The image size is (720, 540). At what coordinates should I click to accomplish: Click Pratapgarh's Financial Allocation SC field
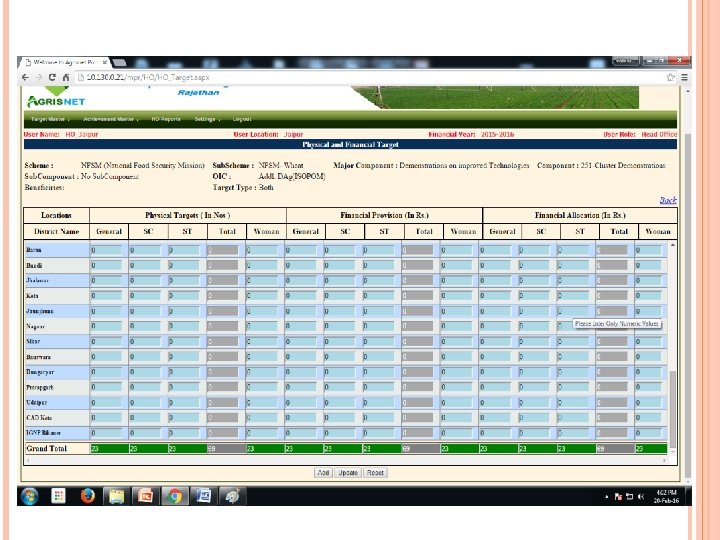point(534,387)
